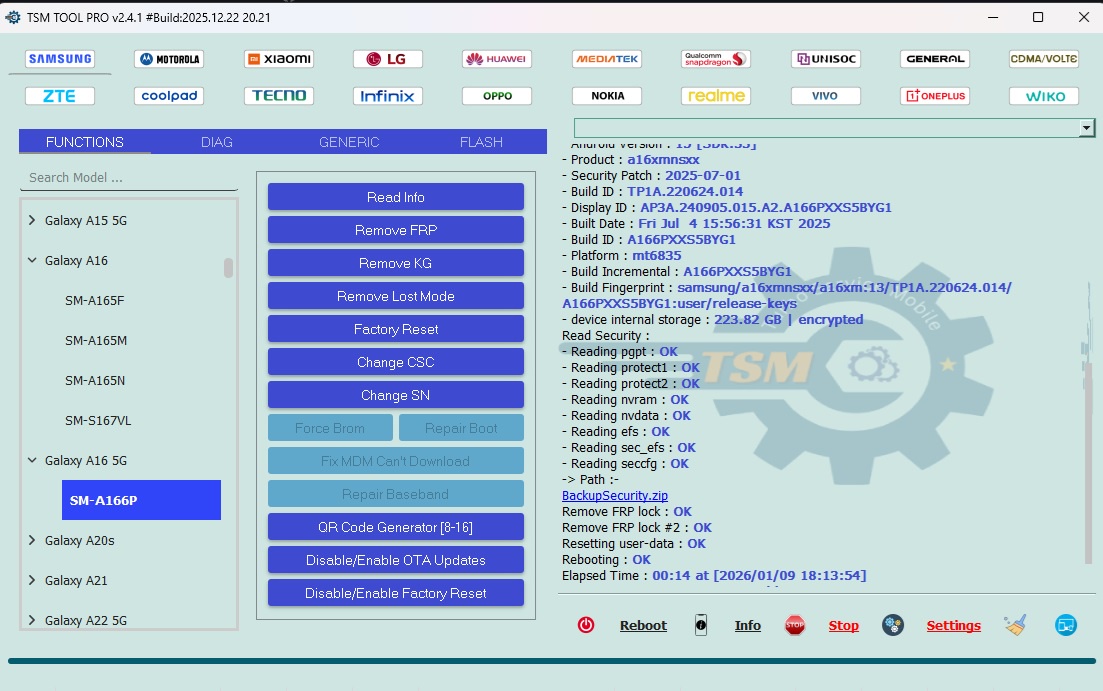Expand the Galaxy A15 5G tree node

click(32, 221)
